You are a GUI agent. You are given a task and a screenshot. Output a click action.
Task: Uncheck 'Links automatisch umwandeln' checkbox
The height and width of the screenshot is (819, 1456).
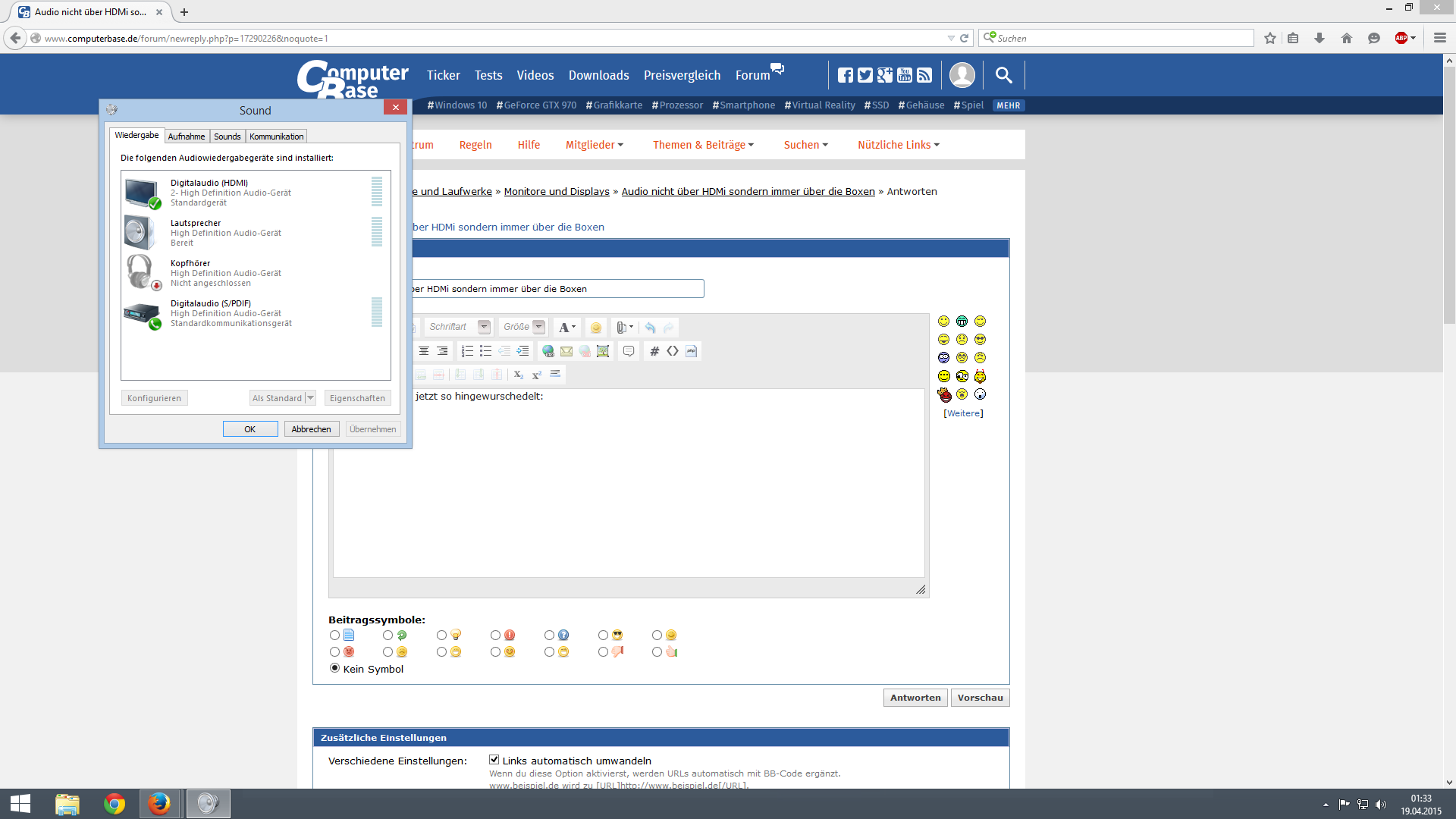click(x=494, y=760)
